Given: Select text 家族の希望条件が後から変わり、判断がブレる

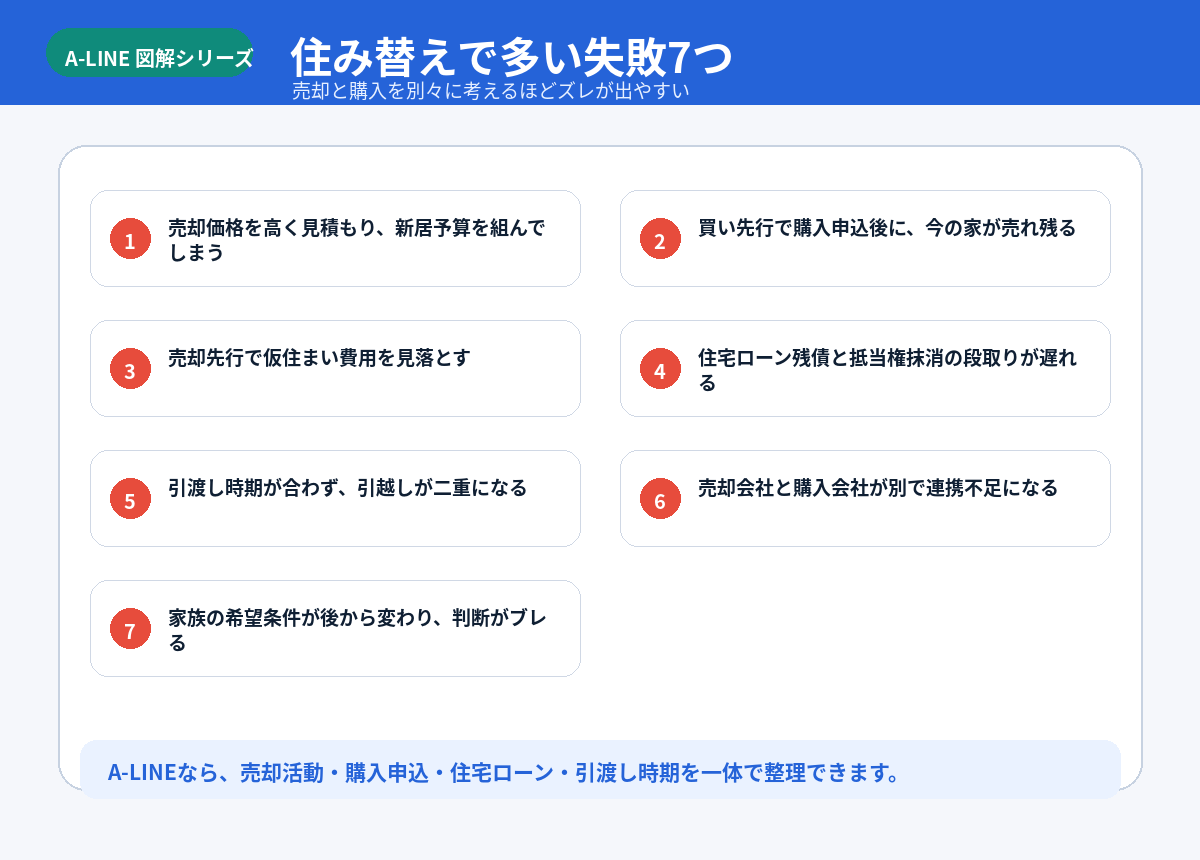Looking at the screenshot, I should pyautogui.click(x=357, y=630).
